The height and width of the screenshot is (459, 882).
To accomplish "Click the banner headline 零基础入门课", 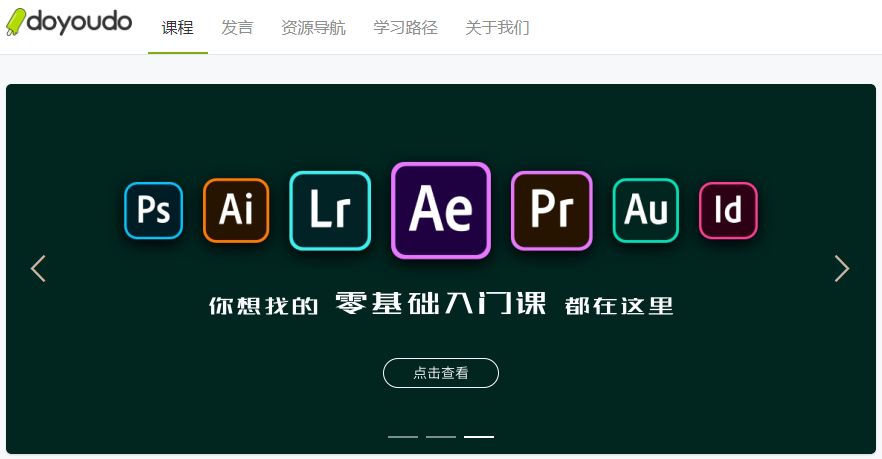I will [x=441, y=304].
